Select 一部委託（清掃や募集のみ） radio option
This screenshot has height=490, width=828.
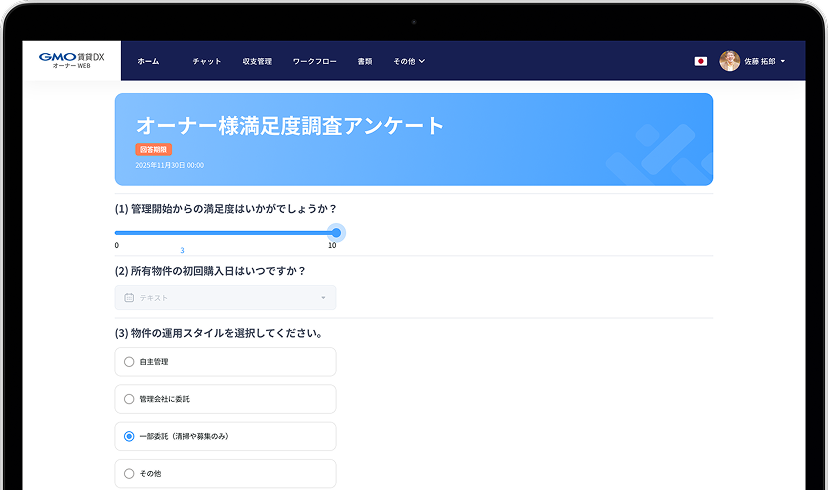(129, 436)
